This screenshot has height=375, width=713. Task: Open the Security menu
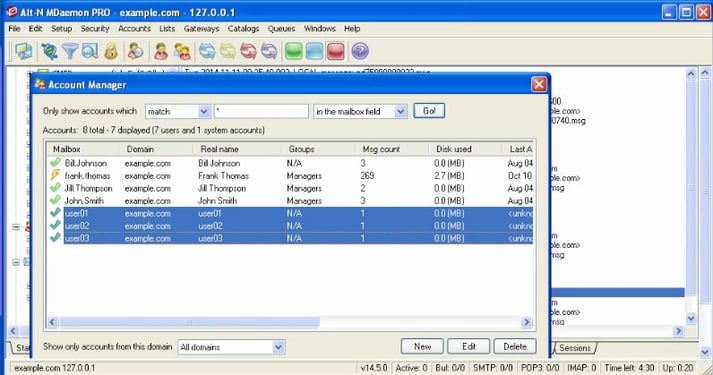coord(95,29)
